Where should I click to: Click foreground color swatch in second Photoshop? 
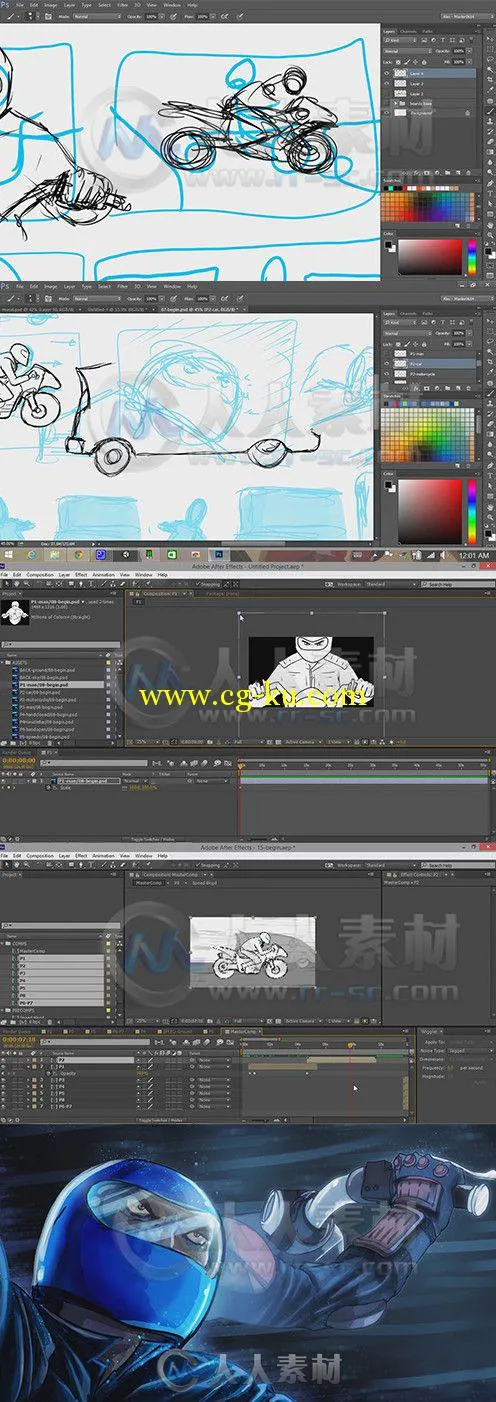pyautogui.click(x=389, y=485)
